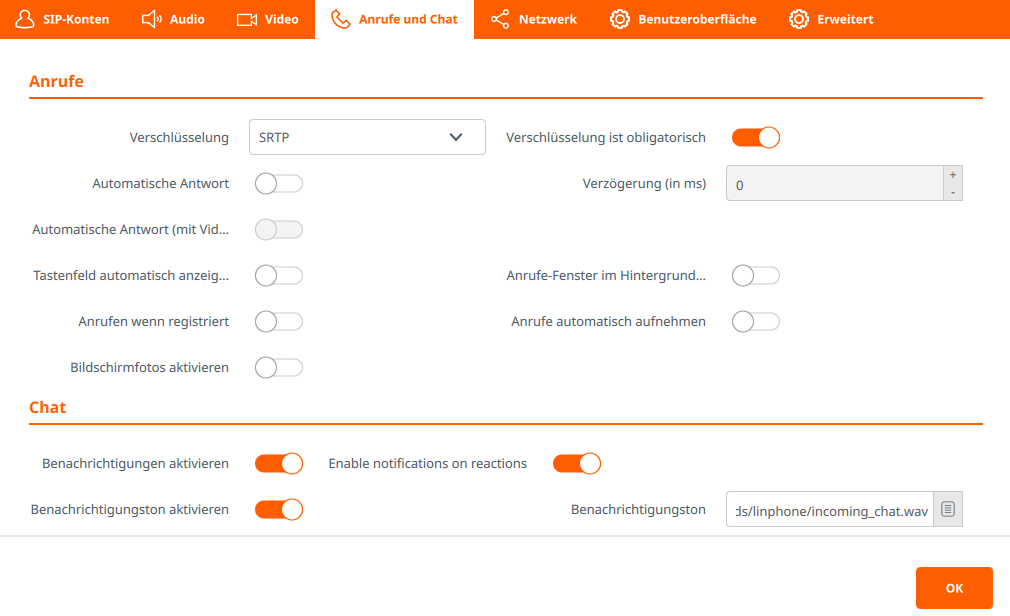This screenshot has height=616, width=1010.
Task: Browse for Benachrichtigungston file icon
Action: [x=948, y=510]
